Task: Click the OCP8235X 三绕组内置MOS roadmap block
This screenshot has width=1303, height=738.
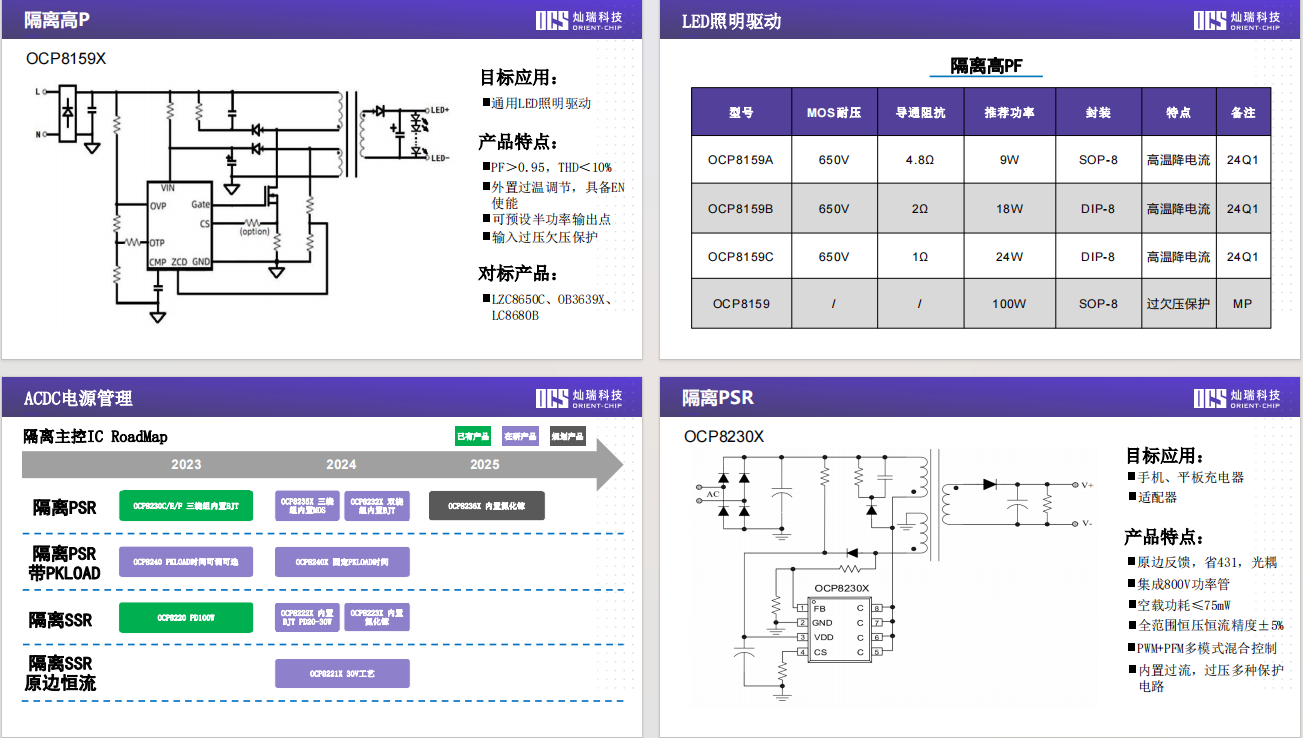Action: (308, 506)
